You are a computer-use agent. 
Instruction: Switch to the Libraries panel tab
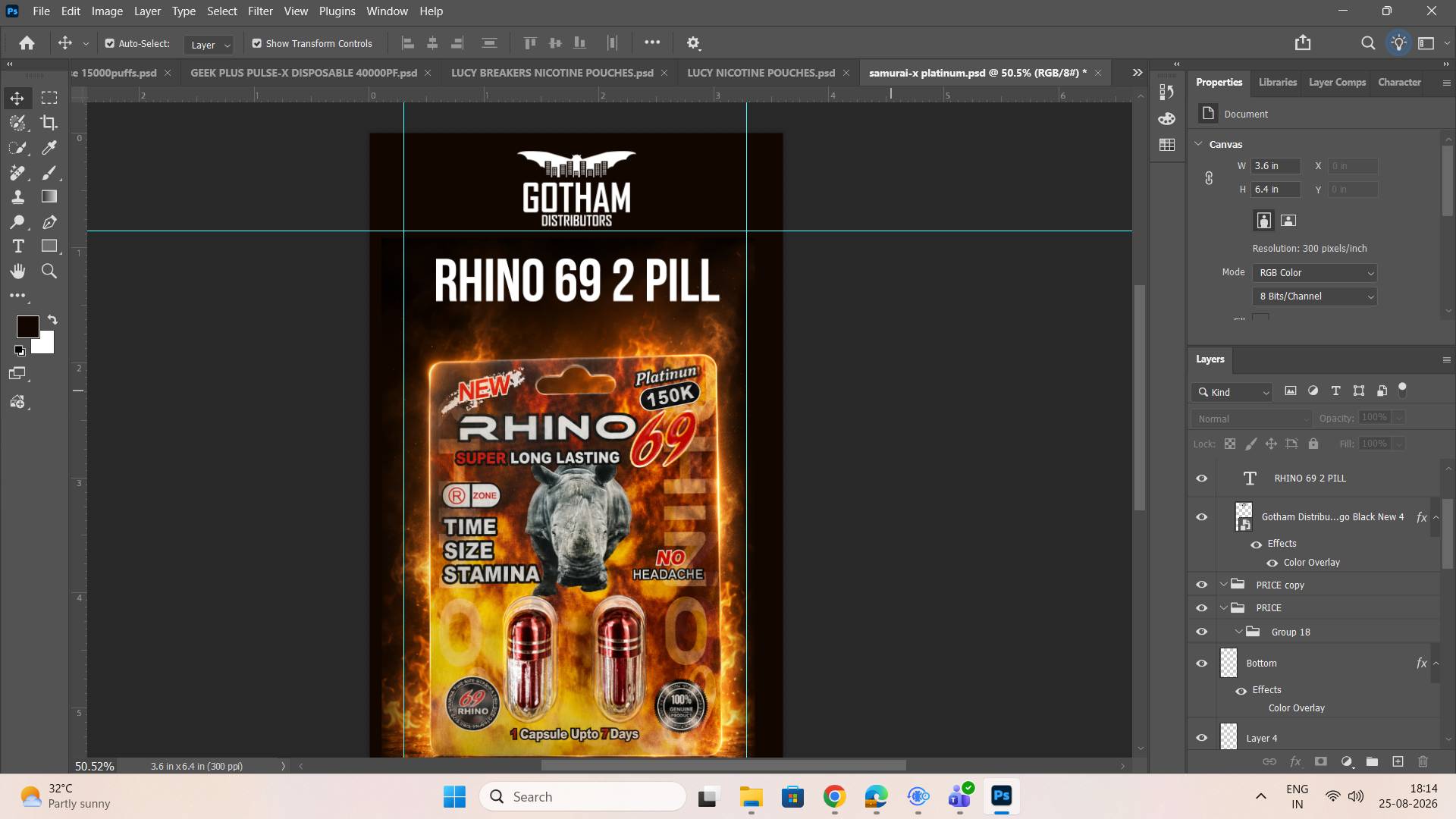click(x=1277, y=82)
